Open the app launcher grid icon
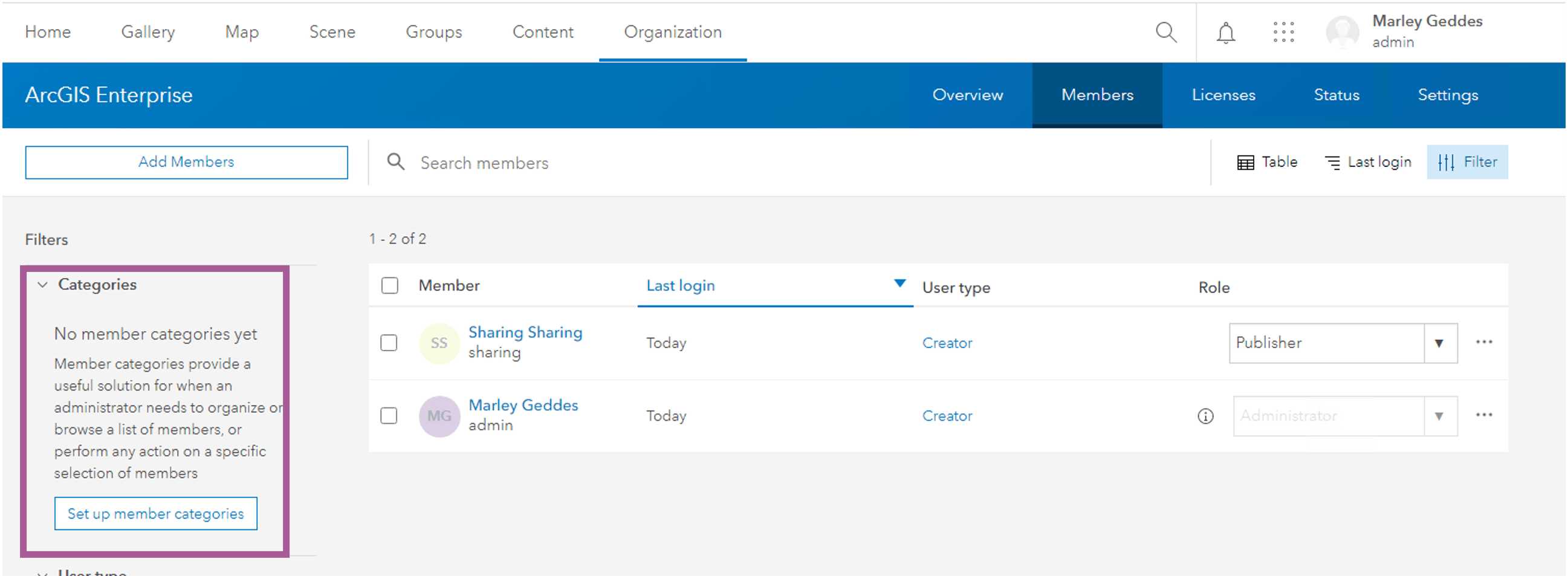This screenshot has width=1568, height=576. pyautogui.click(x=1283, y=32)
